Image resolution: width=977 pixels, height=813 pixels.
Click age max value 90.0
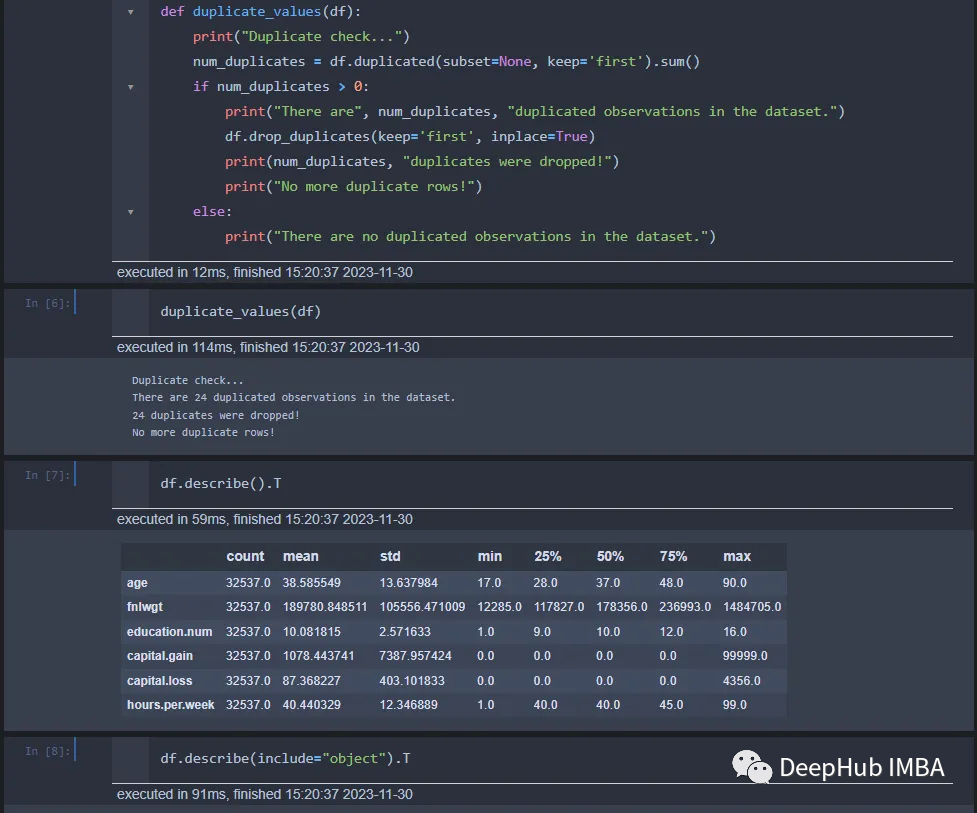coord(735,583)
